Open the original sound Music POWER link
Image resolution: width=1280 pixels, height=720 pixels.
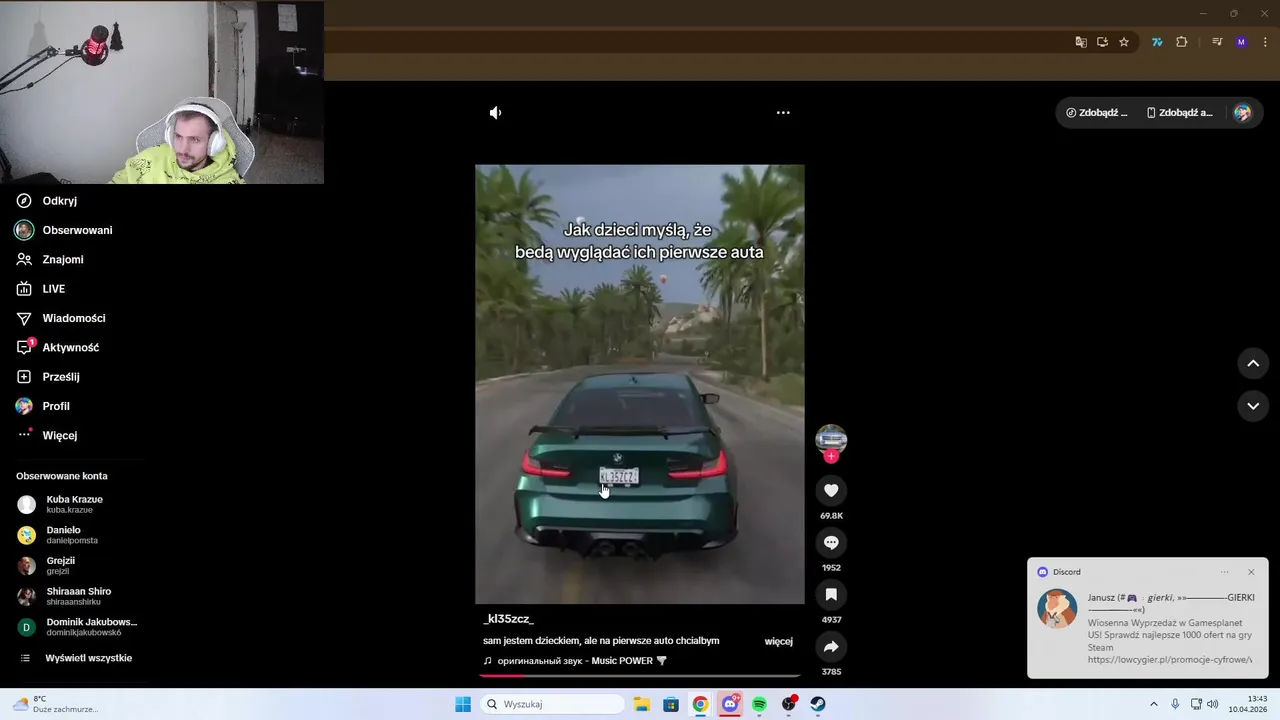pos(575,661)
